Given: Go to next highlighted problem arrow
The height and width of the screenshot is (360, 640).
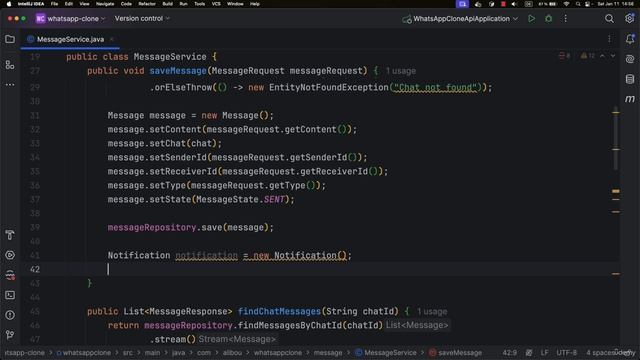Looking at the screenshot, I should pos(613,56).
